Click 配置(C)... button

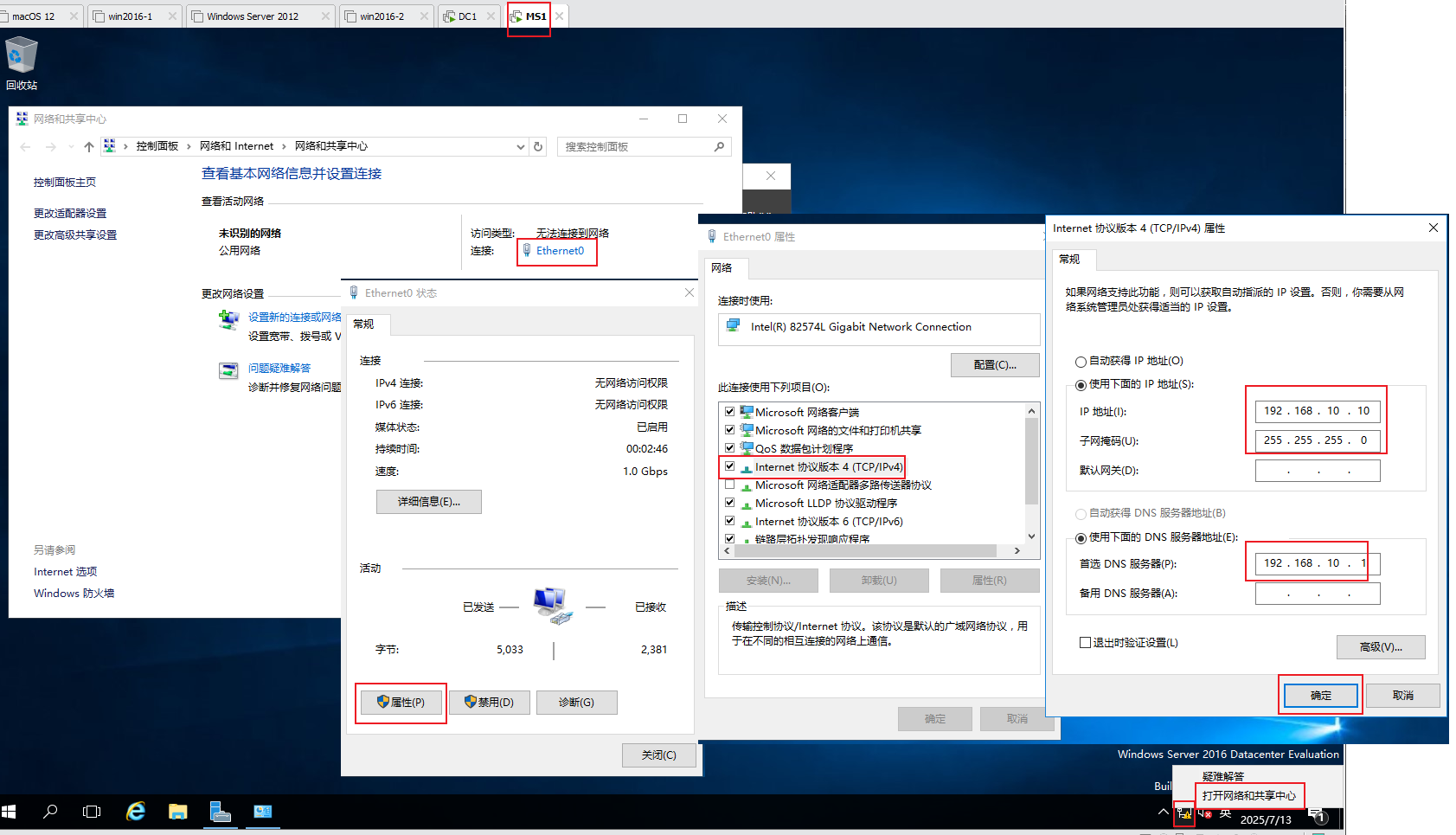(995, 365)
